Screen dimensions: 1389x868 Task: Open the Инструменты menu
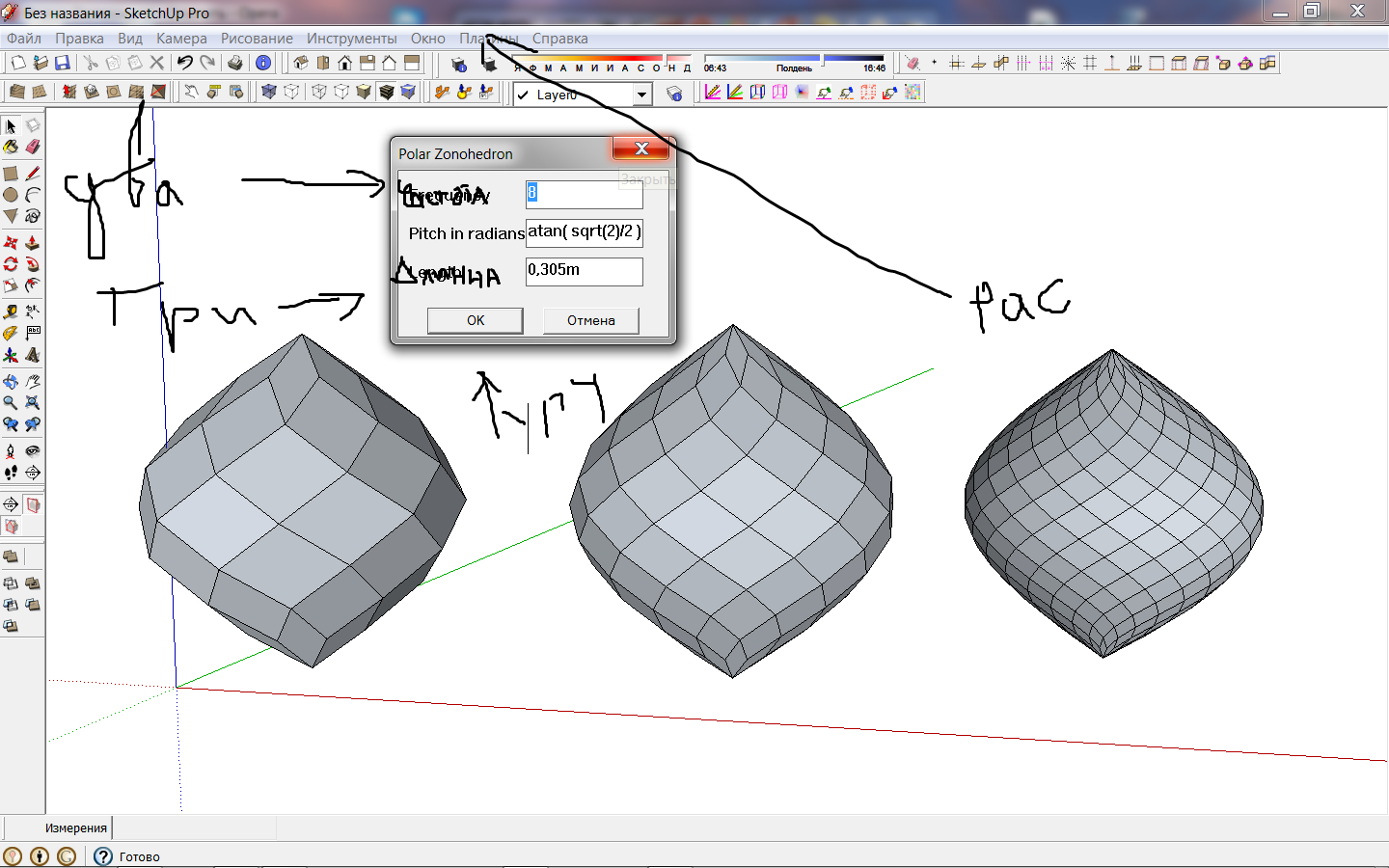352,39
